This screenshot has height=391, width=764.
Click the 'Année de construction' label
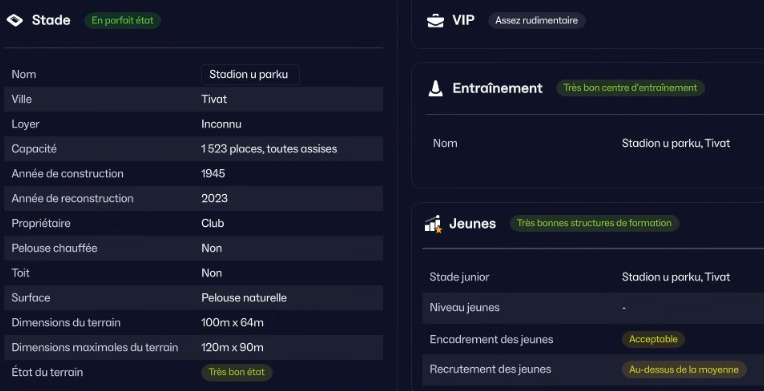click(67, 174)
